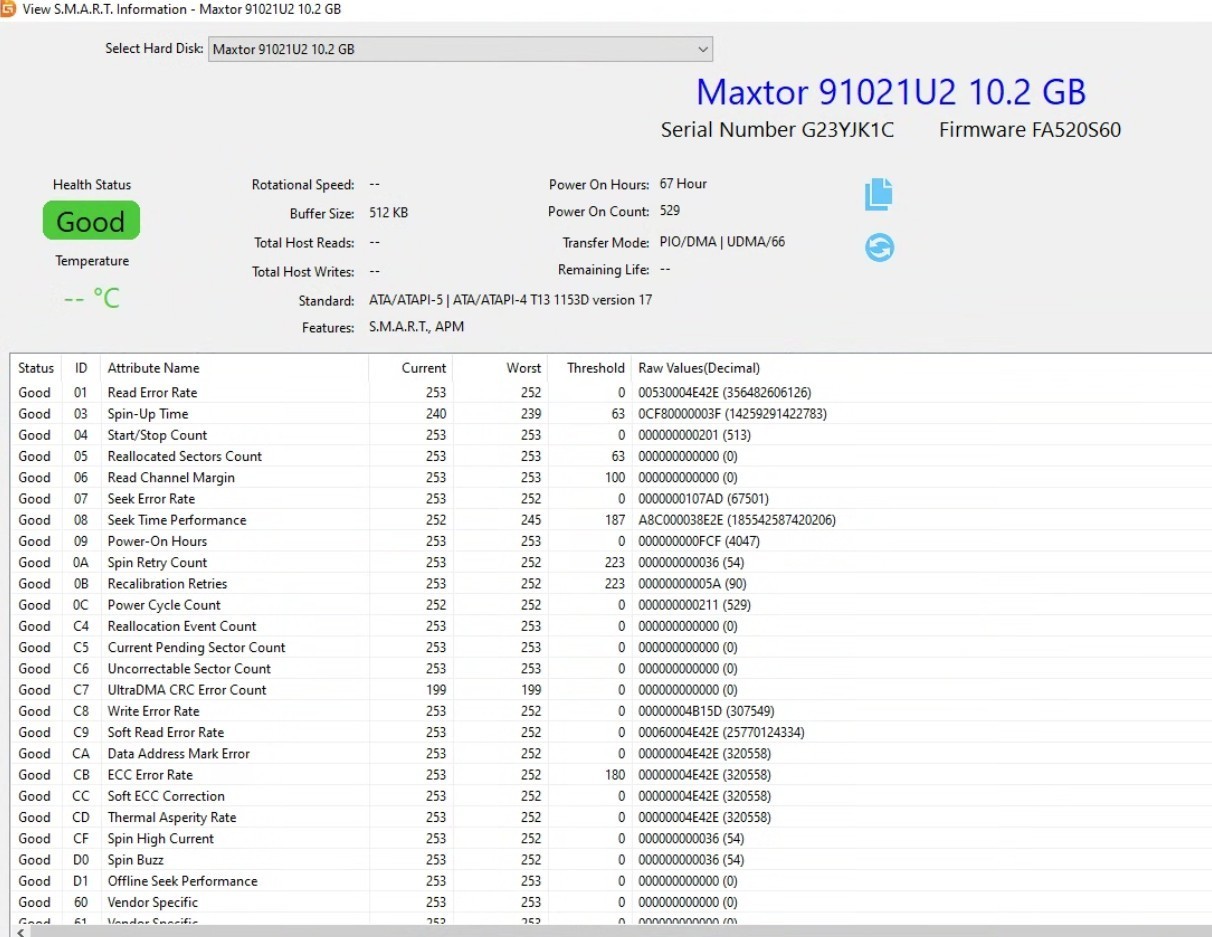Image resolution: width=1212 pixels, height=937 pixels.
Task: Click the Features value S.M.A.R.T., APM
Action: (416, 327)
